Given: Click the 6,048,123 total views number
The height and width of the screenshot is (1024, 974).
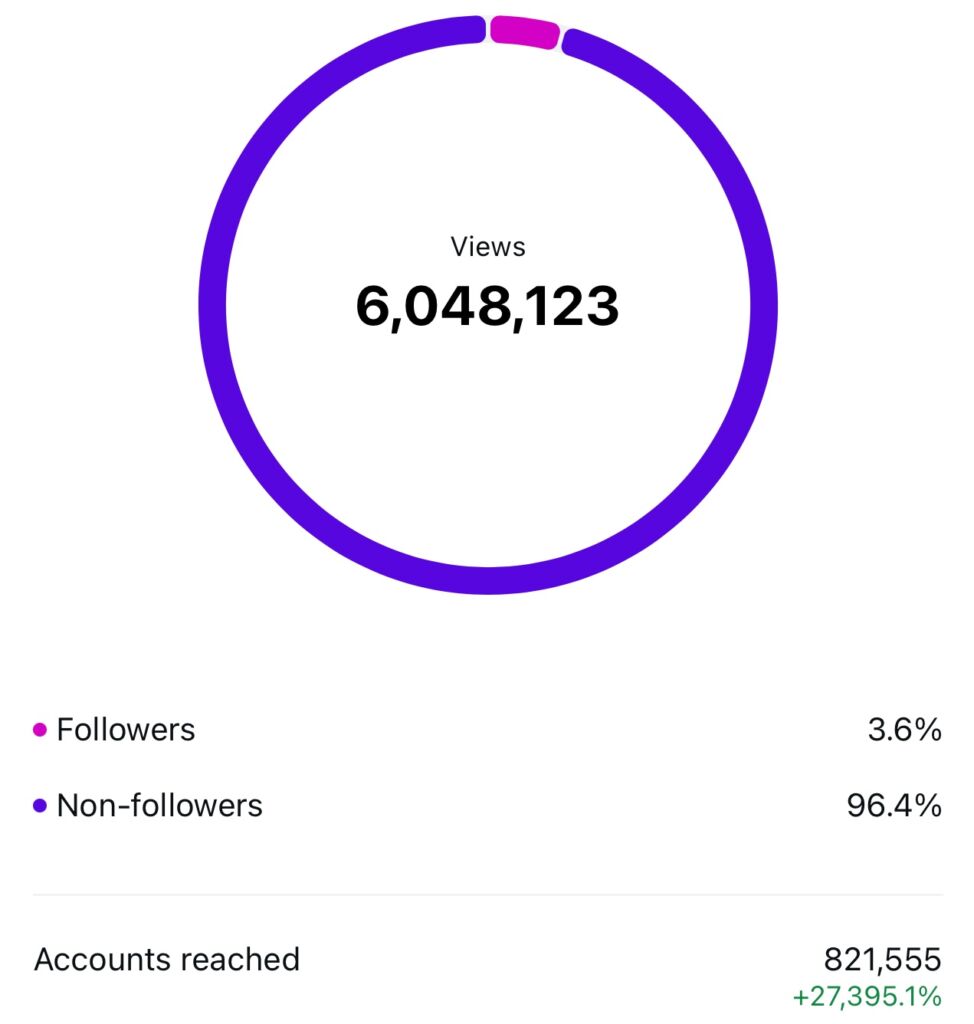Looking at the screenshot, I should pyautogui.click(x=488, y=307).
